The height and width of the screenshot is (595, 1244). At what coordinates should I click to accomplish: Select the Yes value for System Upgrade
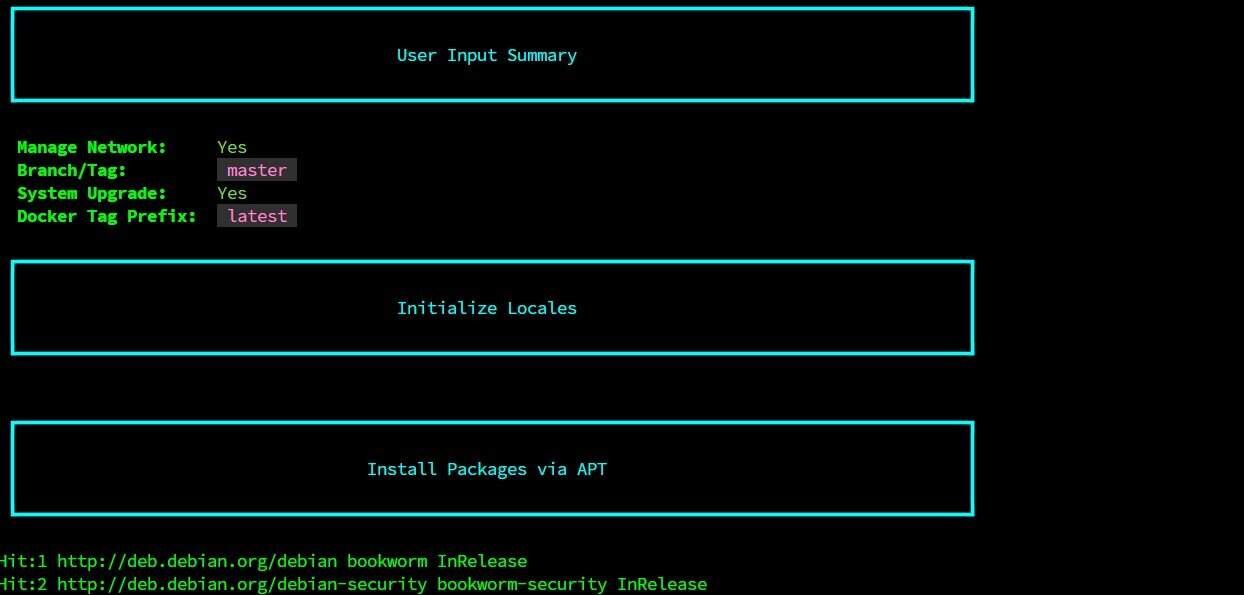coord(231,193)
